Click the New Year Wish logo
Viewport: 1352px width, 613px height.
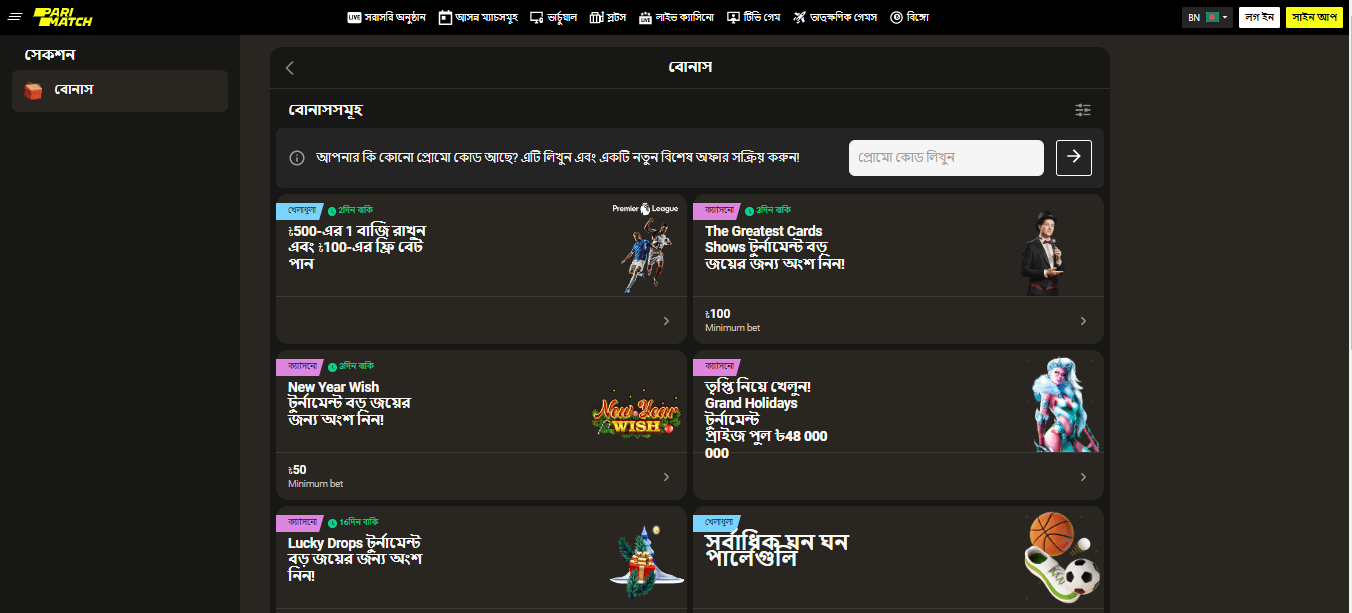(x=636, y=416)
